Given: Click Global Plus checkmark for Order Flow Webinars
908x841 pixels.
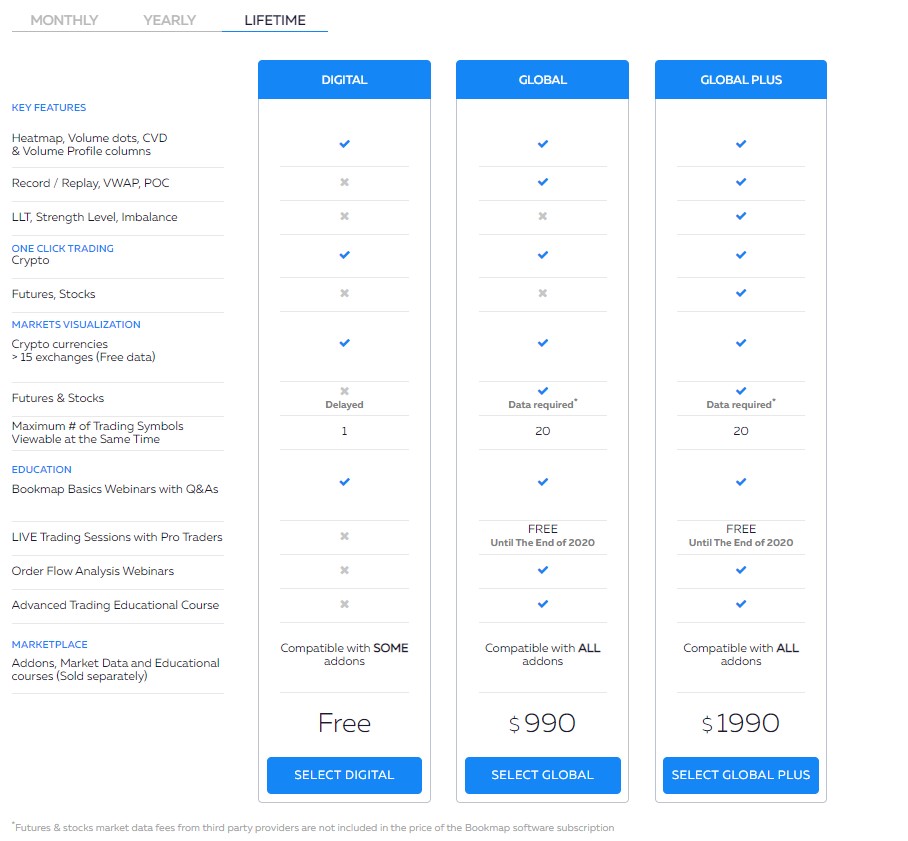Looking at the screenshot, I should click(x=741, y=570).
